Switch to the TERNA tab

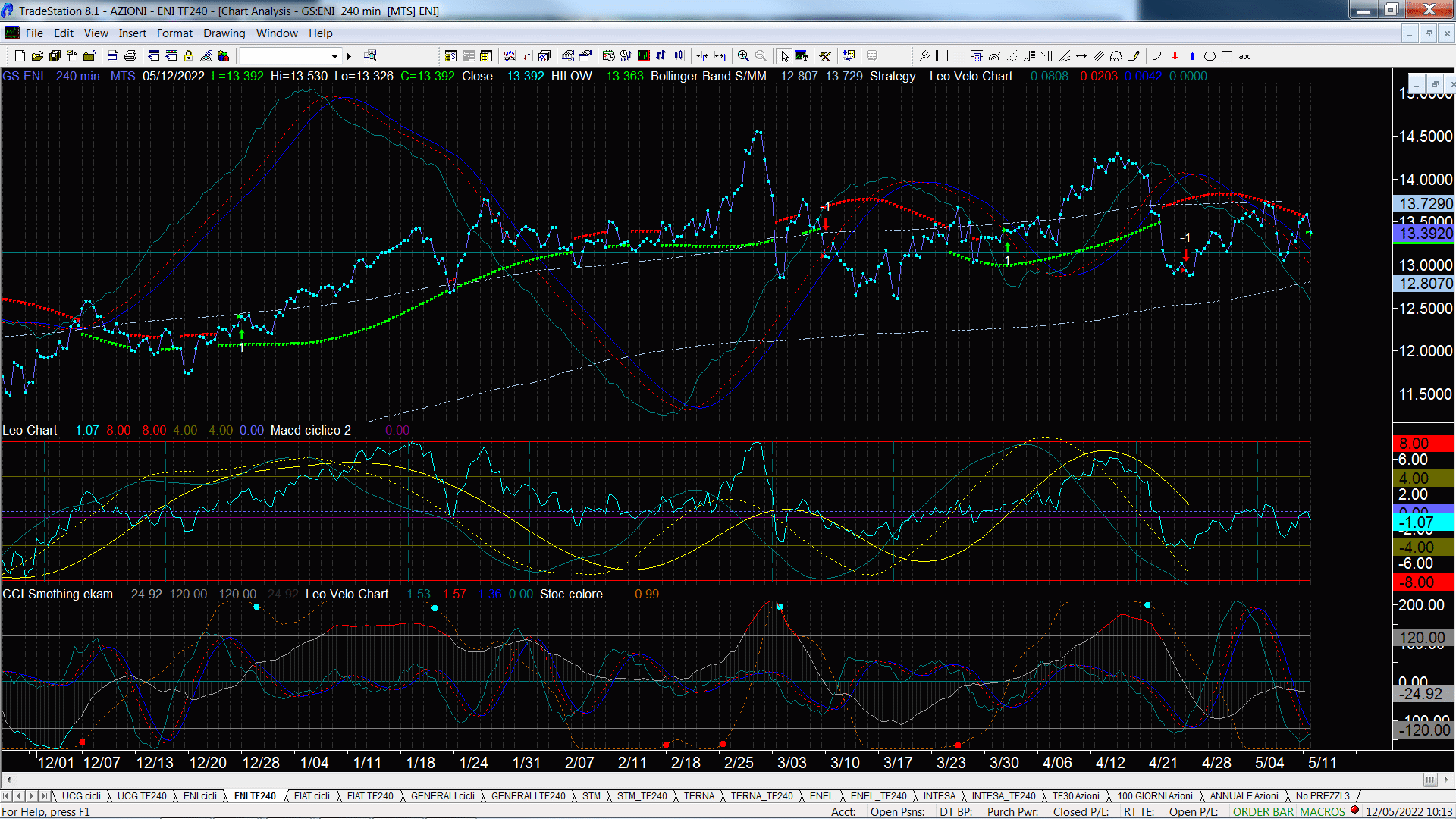[698, 795]
